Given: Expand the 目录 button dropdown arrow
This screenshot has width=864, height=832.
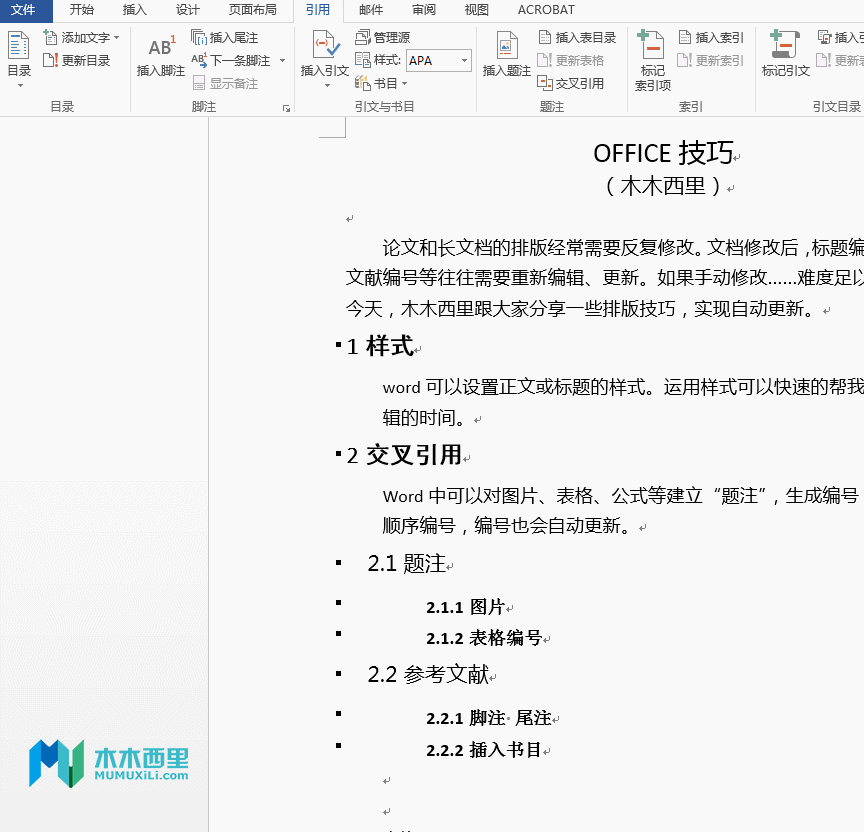Looking at the screenshot, I should pyautogui.click(x=20, y=86).
